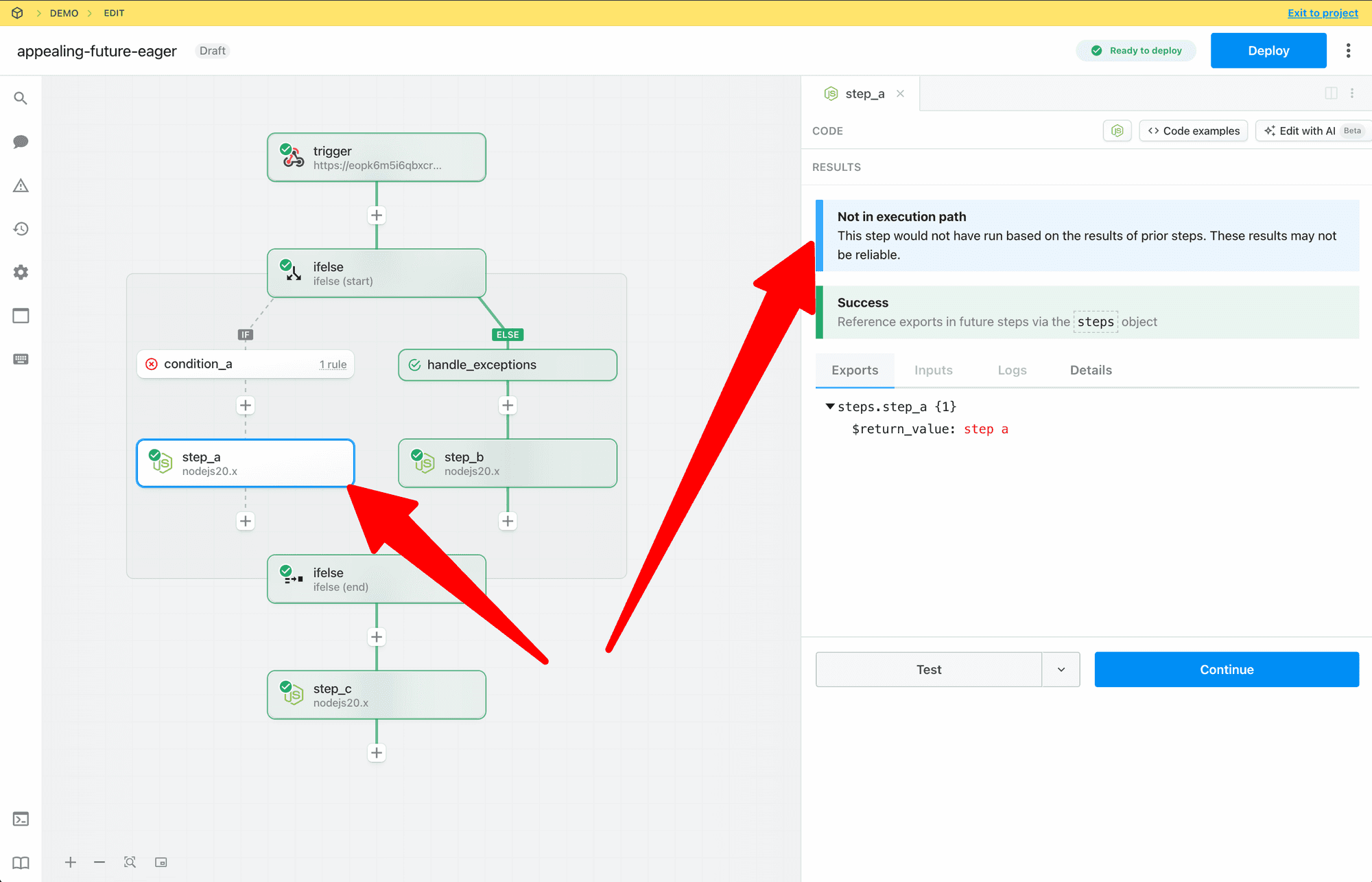Select the trigger node

pos(377,157)
